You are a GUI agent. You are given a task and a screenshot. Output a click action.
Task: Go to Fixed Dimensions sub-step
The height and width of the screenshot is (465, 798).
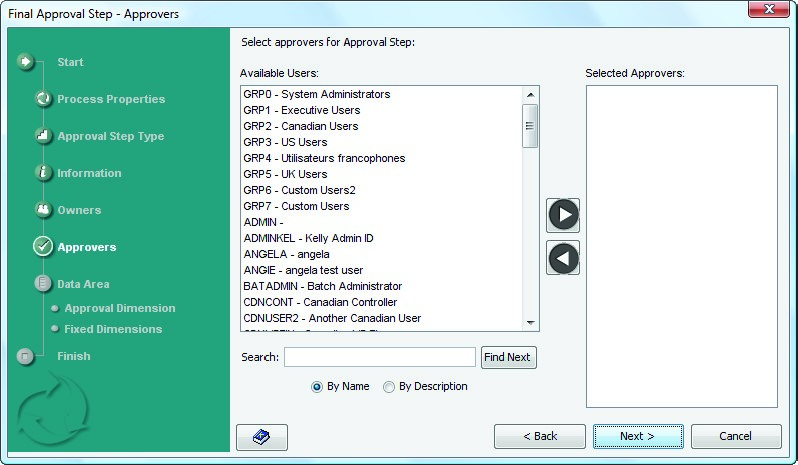tap(112, 329)
